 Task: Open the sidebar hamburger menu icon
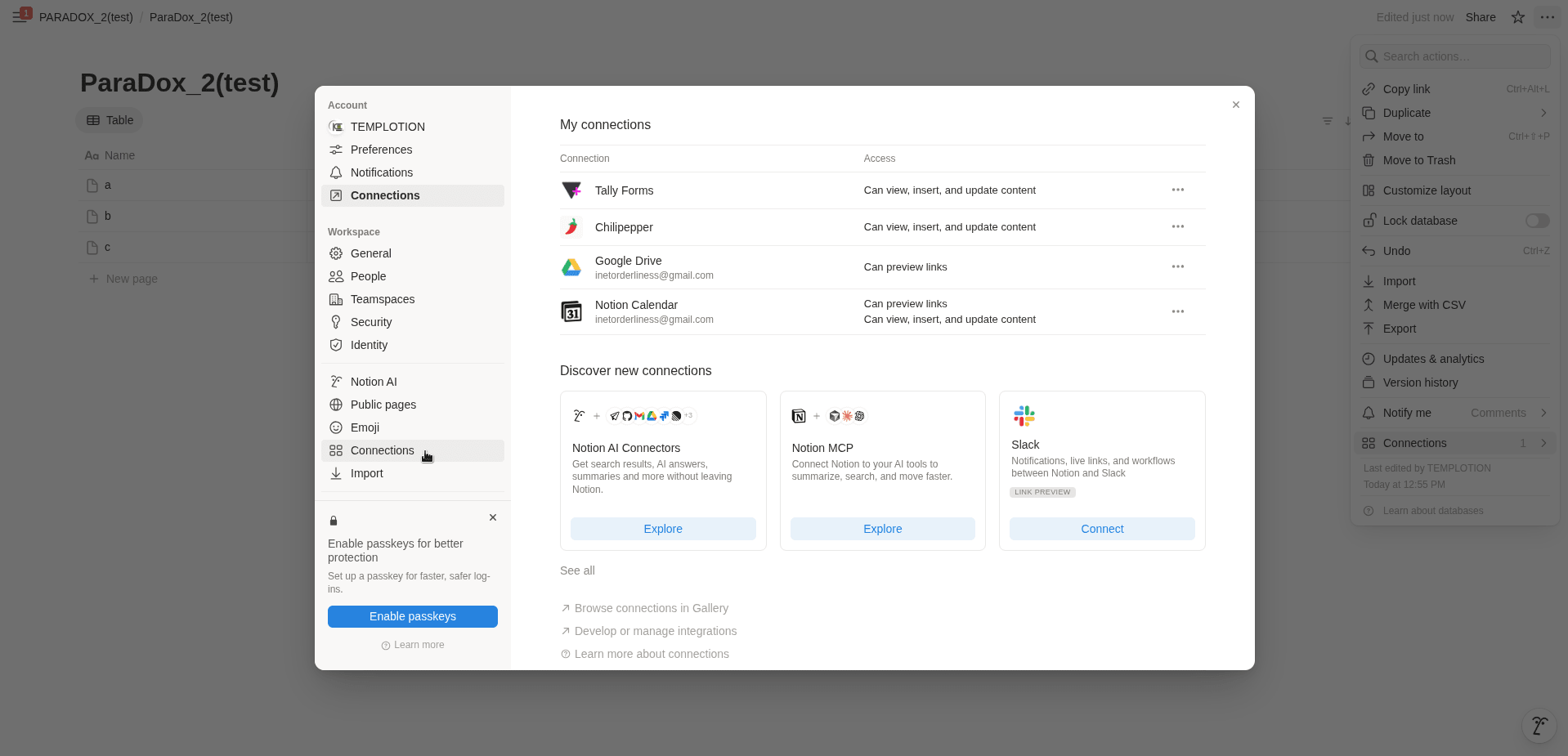tap(20, 17)
